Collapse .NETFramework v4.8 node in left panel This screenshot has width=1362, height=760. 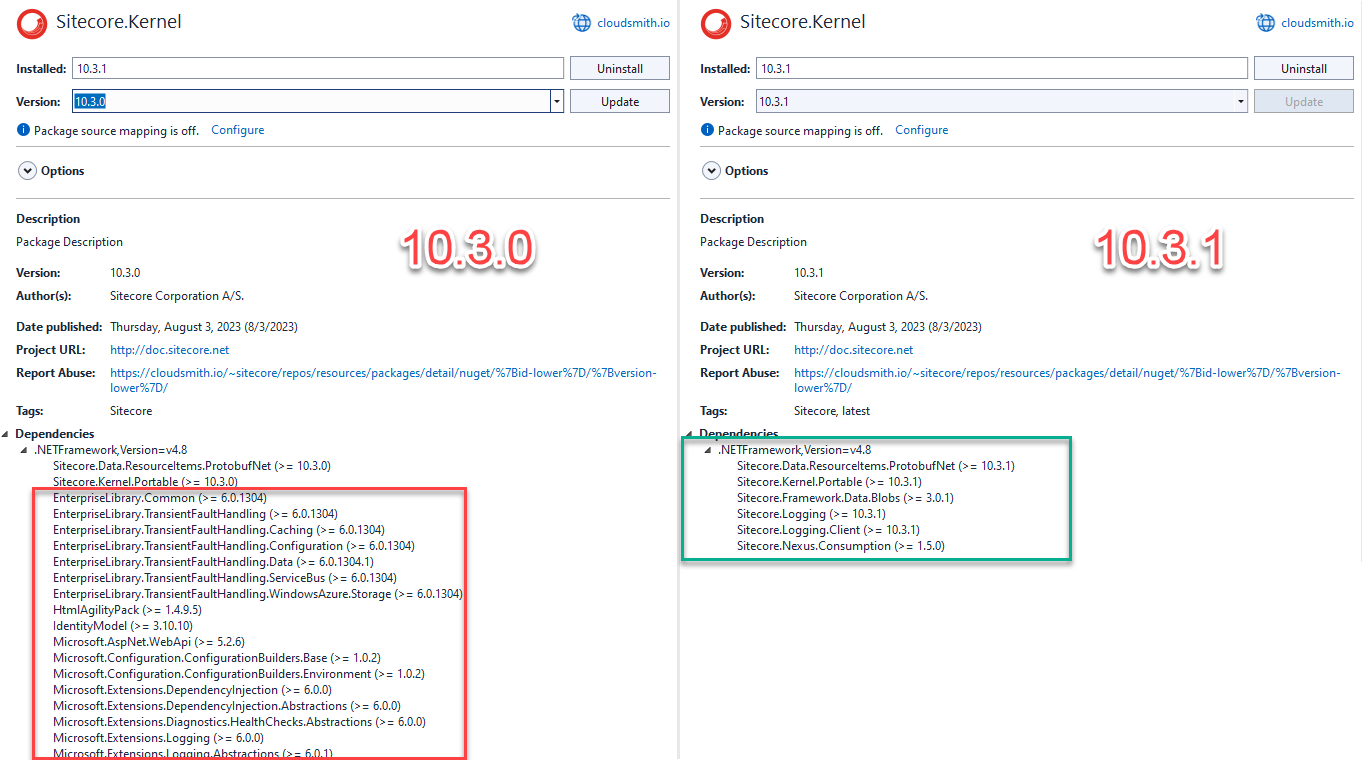click(x=25, y=450)
